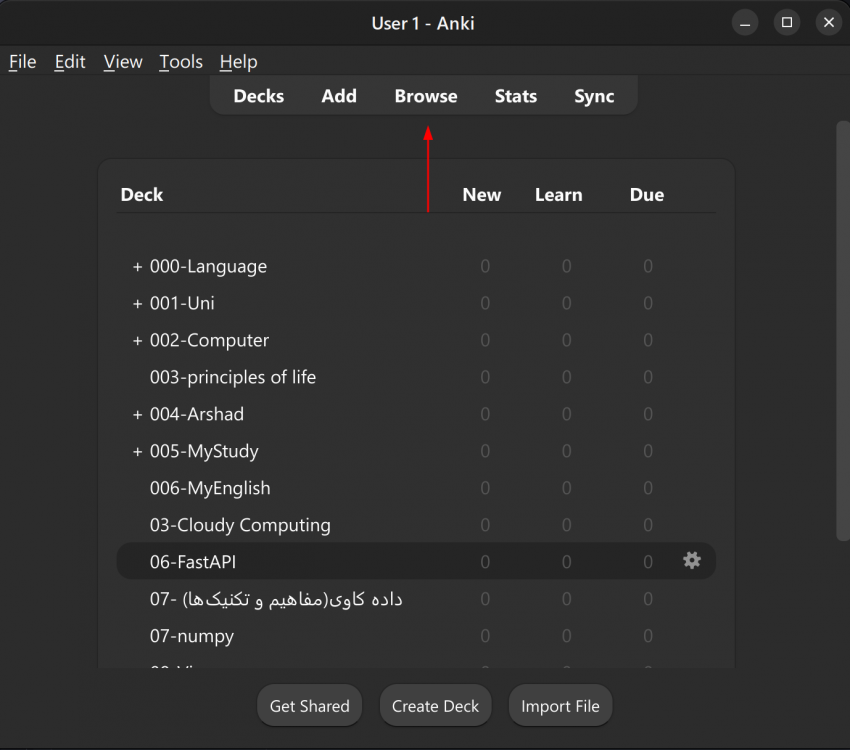Expand the 001-Uni deck tree
Image resolution: width=850 pixels, height=750 pixels.
[x=138, y=304]
